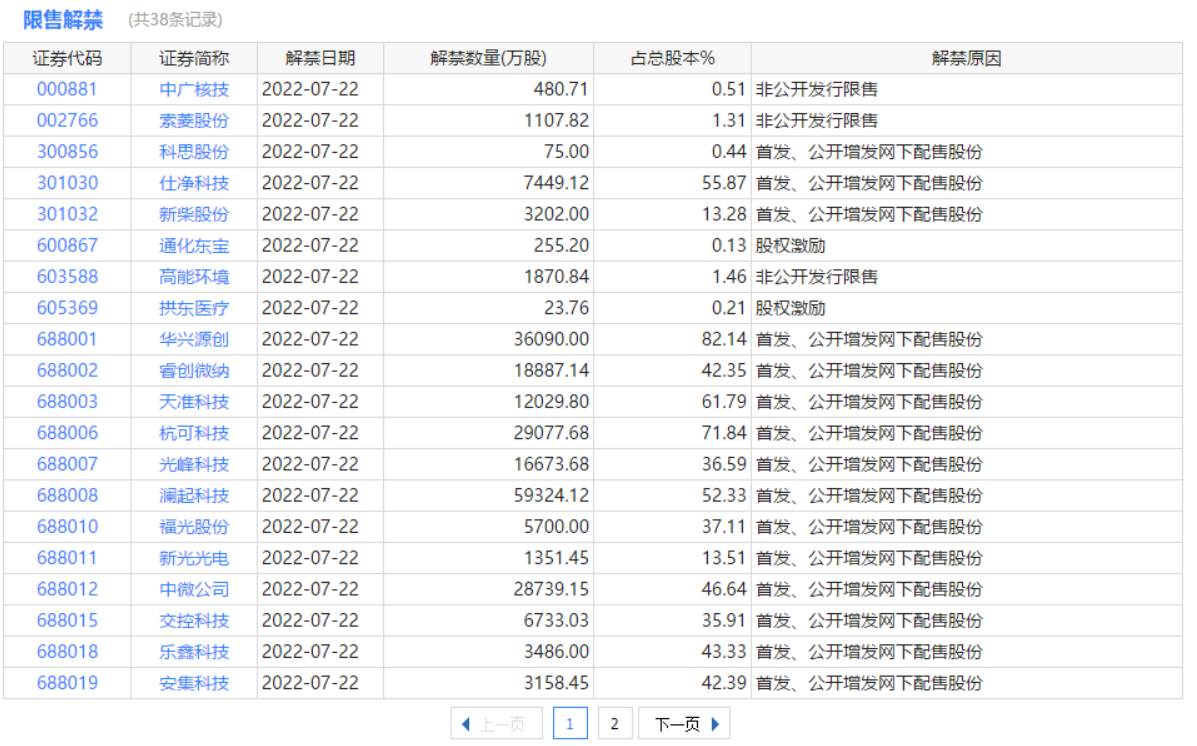Click stock code 600867
1197x746 pixels.
tap(67, 245)
